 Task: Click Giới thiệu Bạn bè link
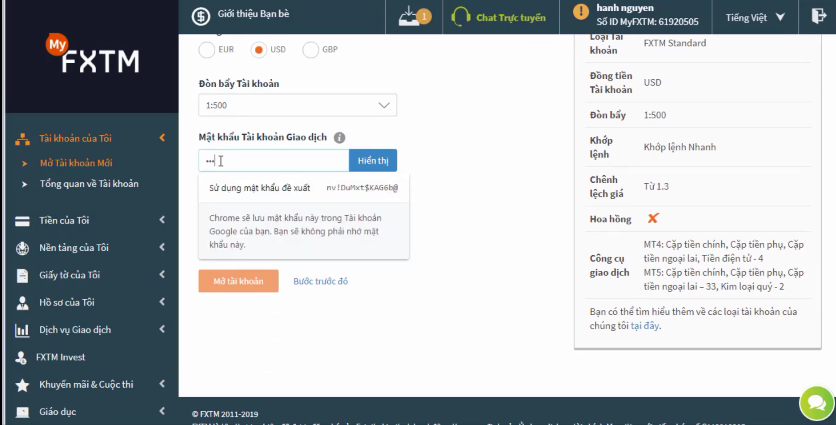click(x=253, y=14)
